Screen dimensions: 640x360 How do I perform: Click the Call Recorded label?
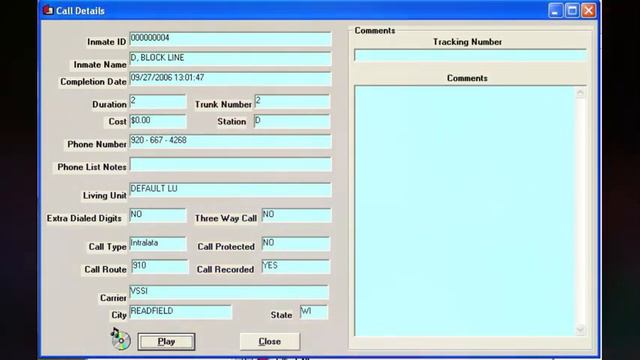(225, 269)
